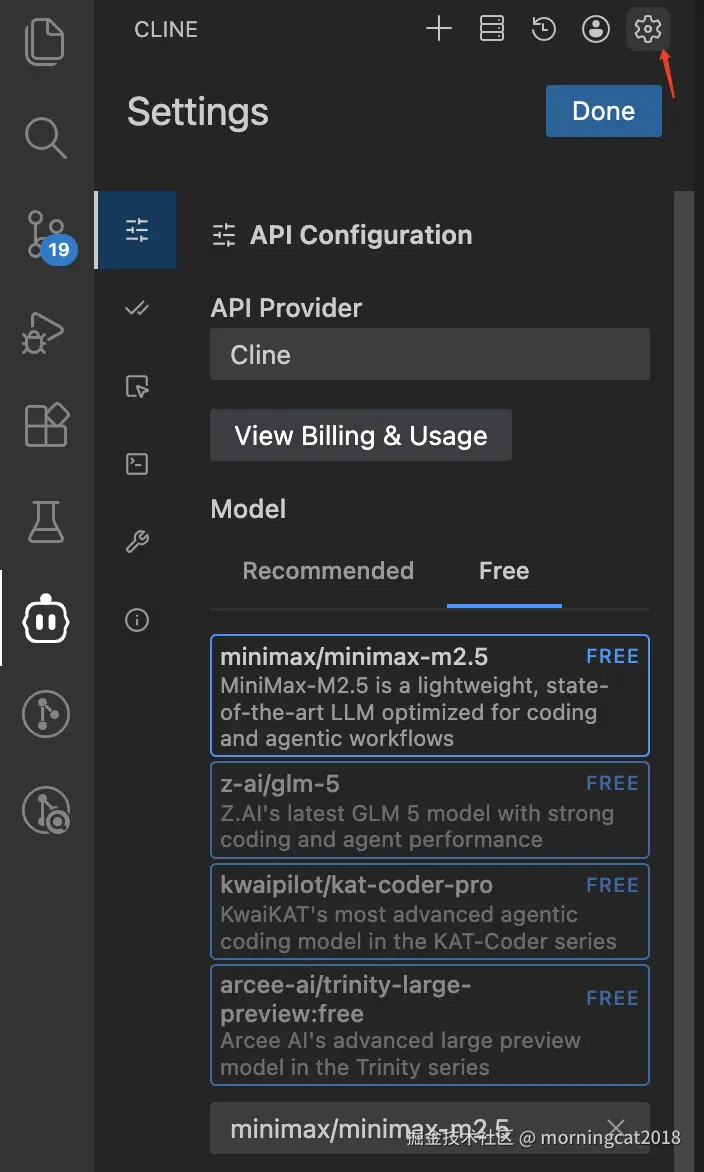
Task: Open the Testing flask icon
Action: click(x=45, y=521)
